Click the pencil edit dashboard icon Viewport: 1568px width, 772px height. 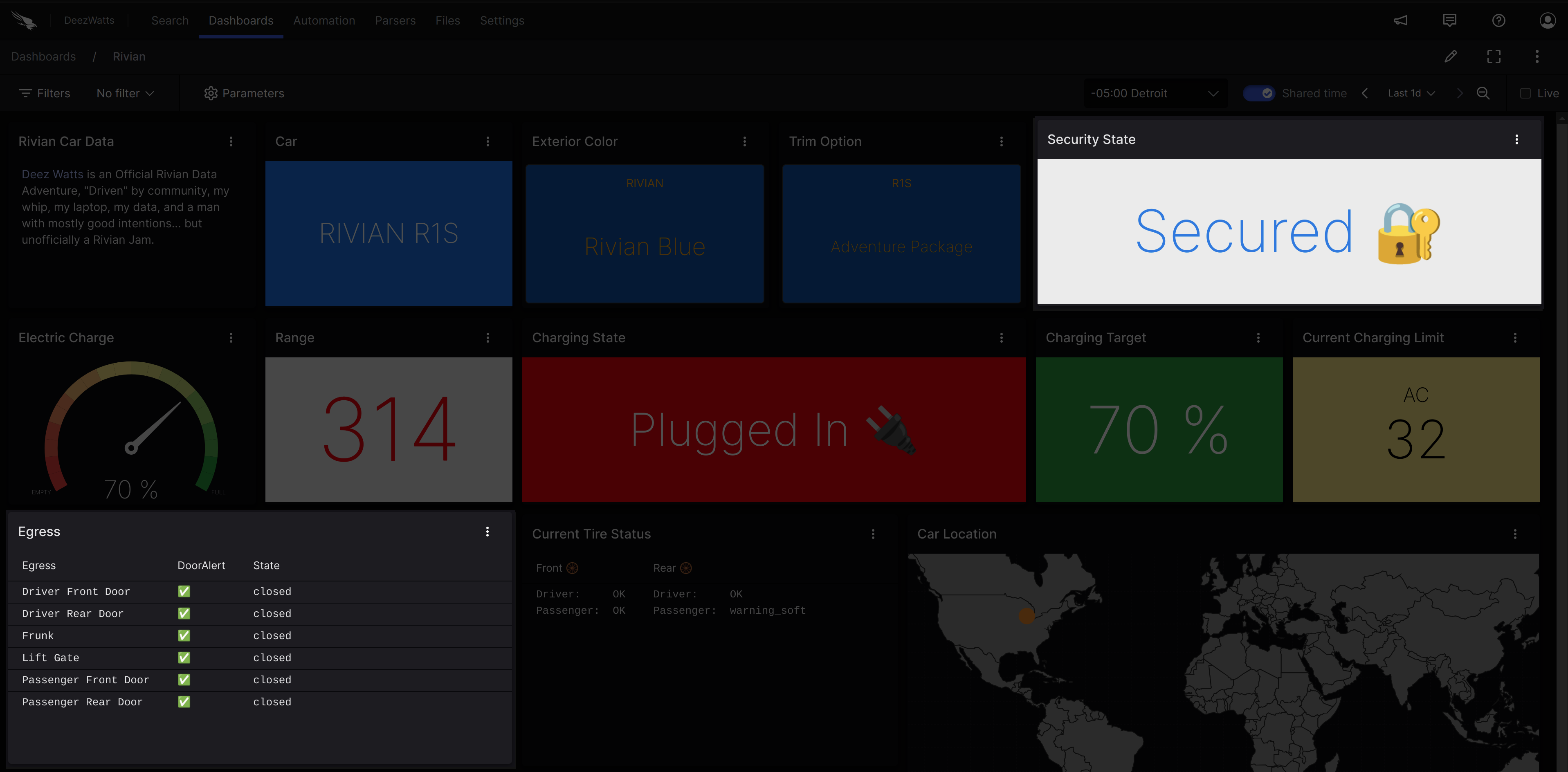(1451, 56)
